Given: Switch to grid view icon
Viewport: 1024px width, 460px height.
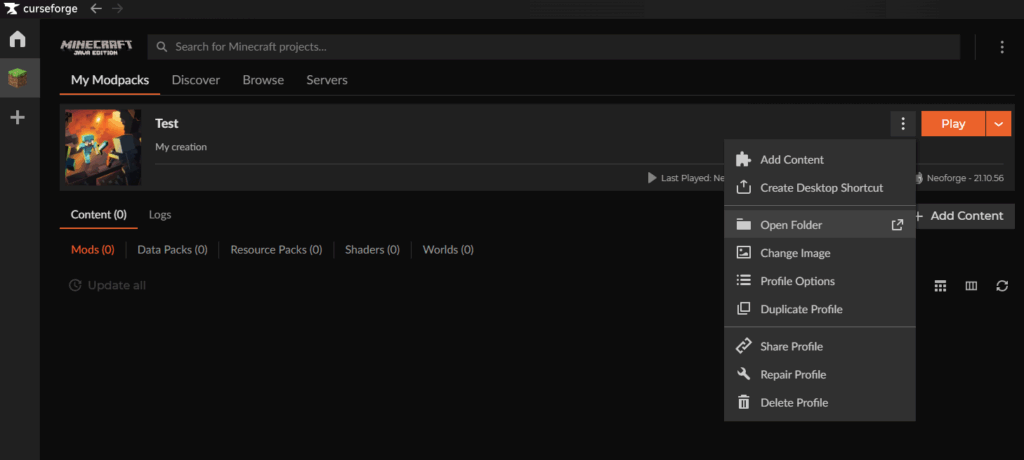Looking at the screenshot, I should point(940,286).
